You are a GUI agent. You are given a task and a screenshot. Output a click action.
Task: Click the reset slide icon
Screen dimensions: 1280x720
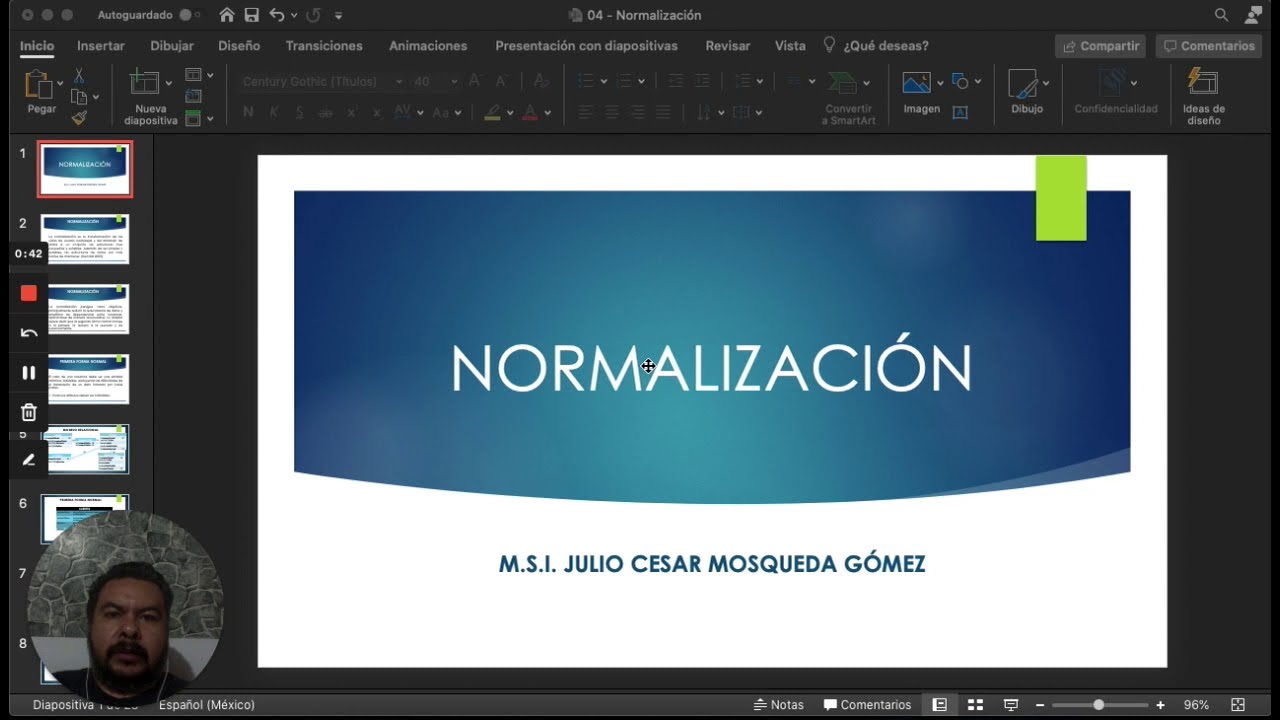click(x=194, y=96)
